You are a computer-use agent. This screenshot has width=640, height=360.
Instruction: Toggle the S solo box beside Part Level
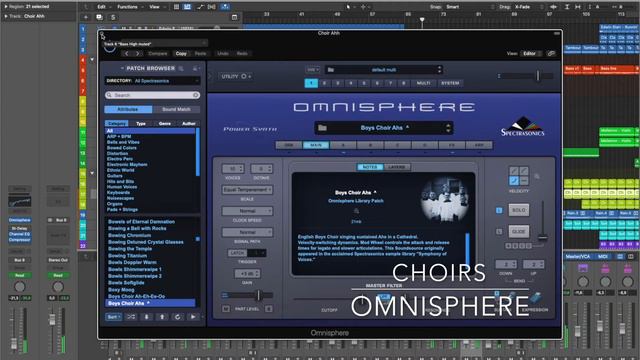269,309
